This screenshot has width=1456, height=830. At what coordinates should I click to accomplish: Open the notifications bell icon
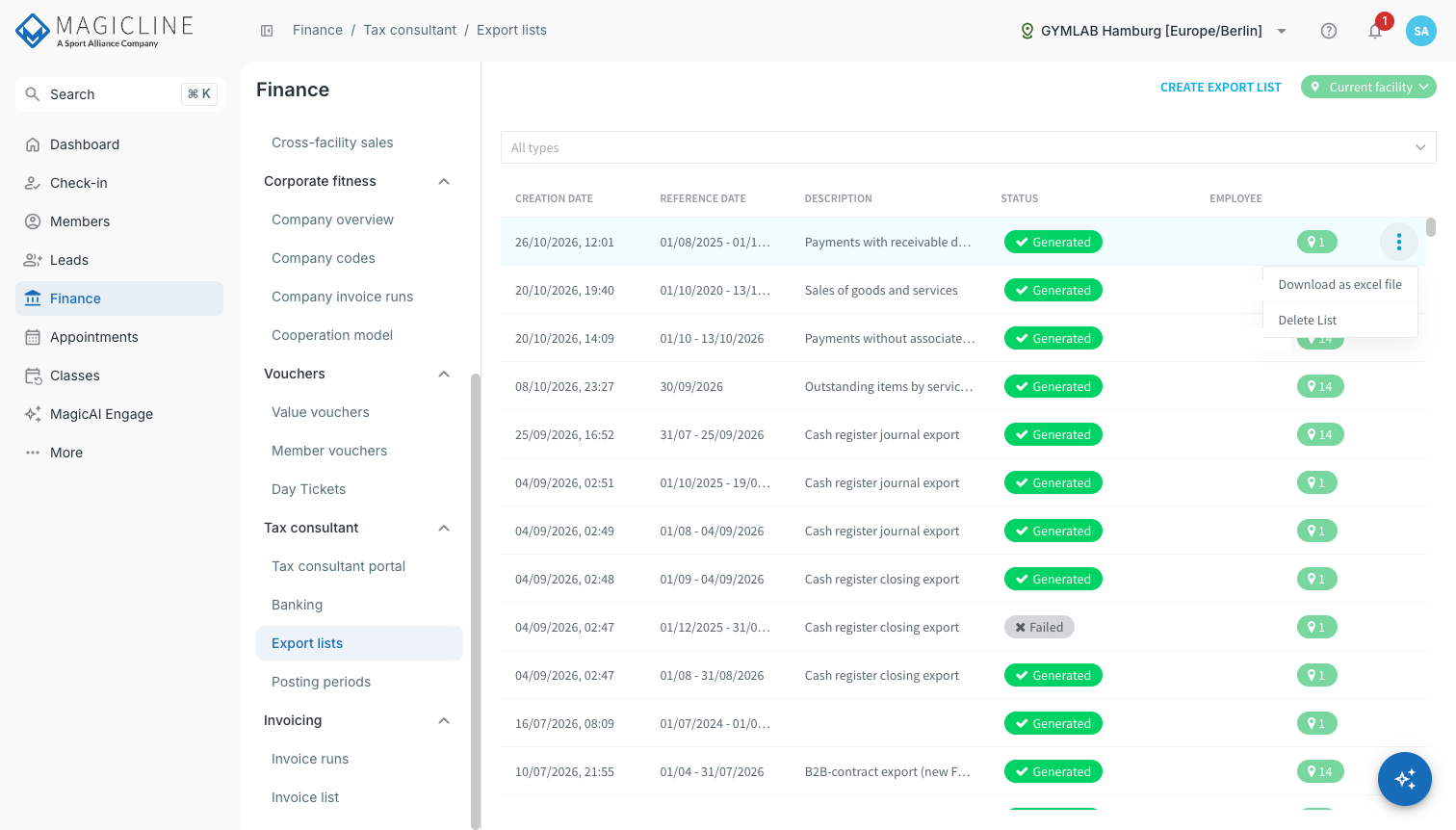(x=1375, y=31)
